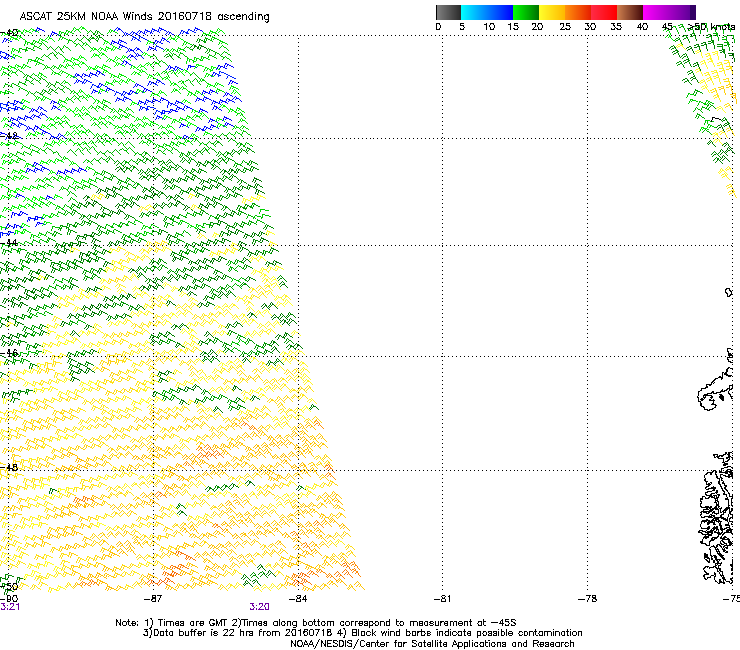Click the purple '3:21' time label
Screen dimensions: 740x650
[10, 607]
